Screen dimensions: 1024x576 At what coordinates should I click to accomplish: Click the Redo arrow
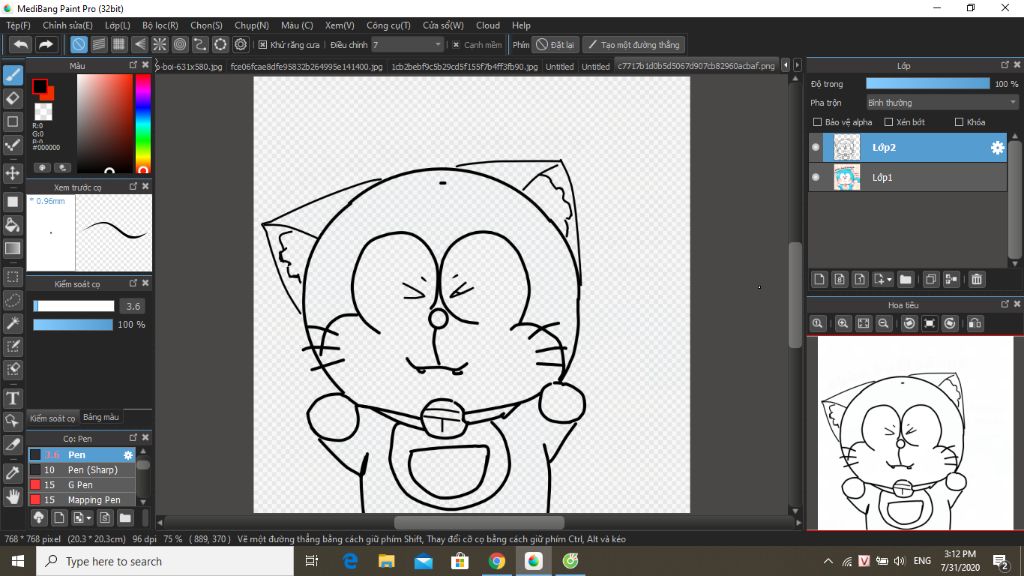(46, 44)
